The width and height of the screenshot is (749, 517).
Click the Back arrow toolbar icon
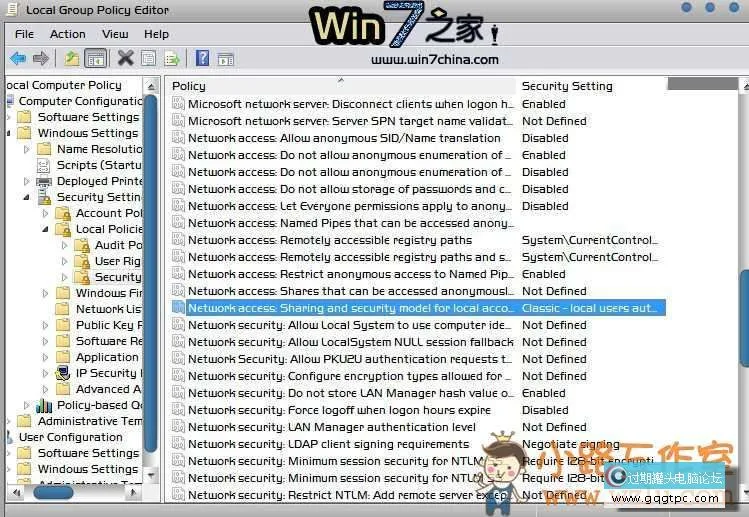point(17,59)
